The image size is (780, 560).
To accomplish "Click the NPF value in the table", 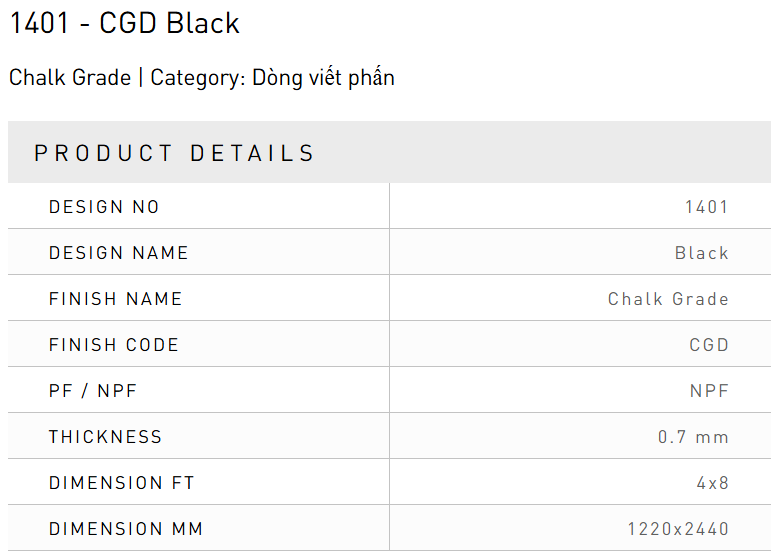I will 709,391.
